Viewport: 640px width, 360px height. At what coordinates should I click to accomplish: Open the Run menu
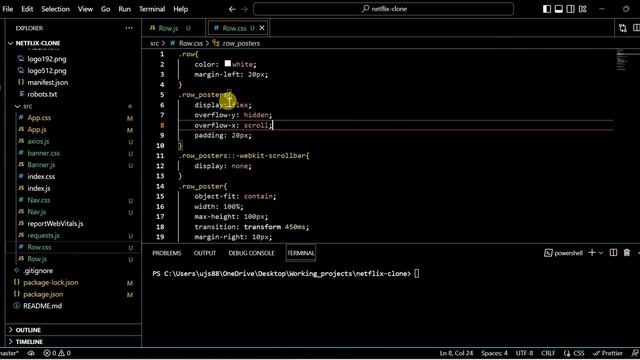[x=124, y=9]
